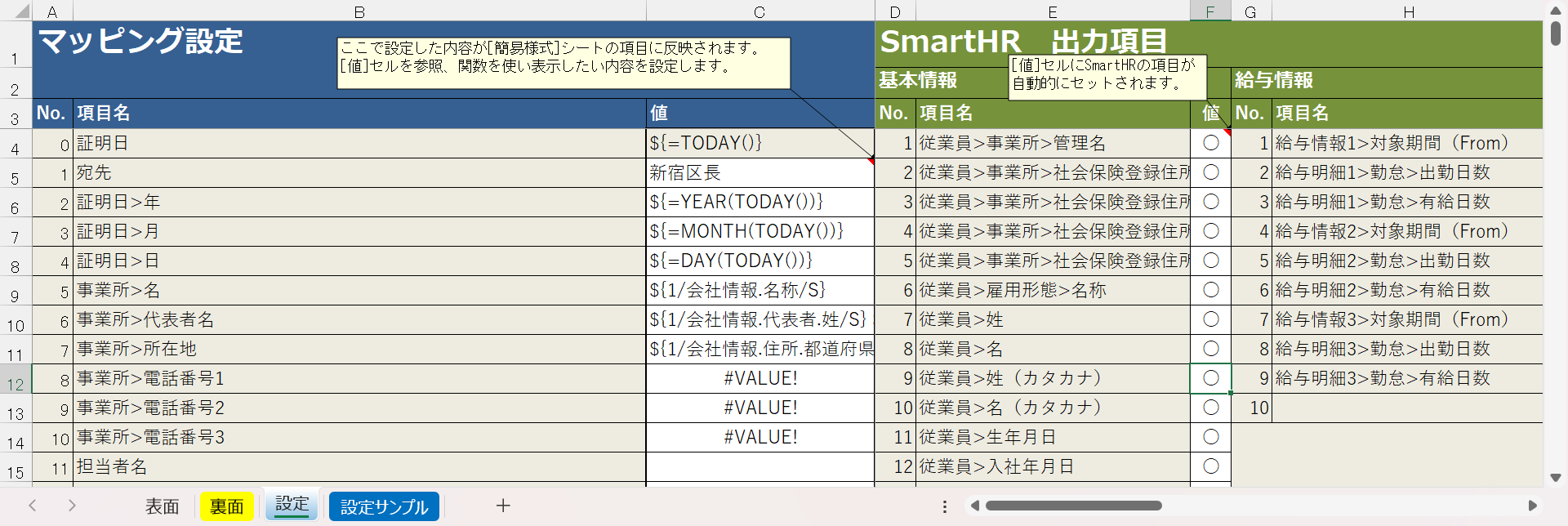Image resolution: width=1568 pixels, height=526 pixels.
Task: Open the 設定サンプル sheet tab
Action: (384, 506)
